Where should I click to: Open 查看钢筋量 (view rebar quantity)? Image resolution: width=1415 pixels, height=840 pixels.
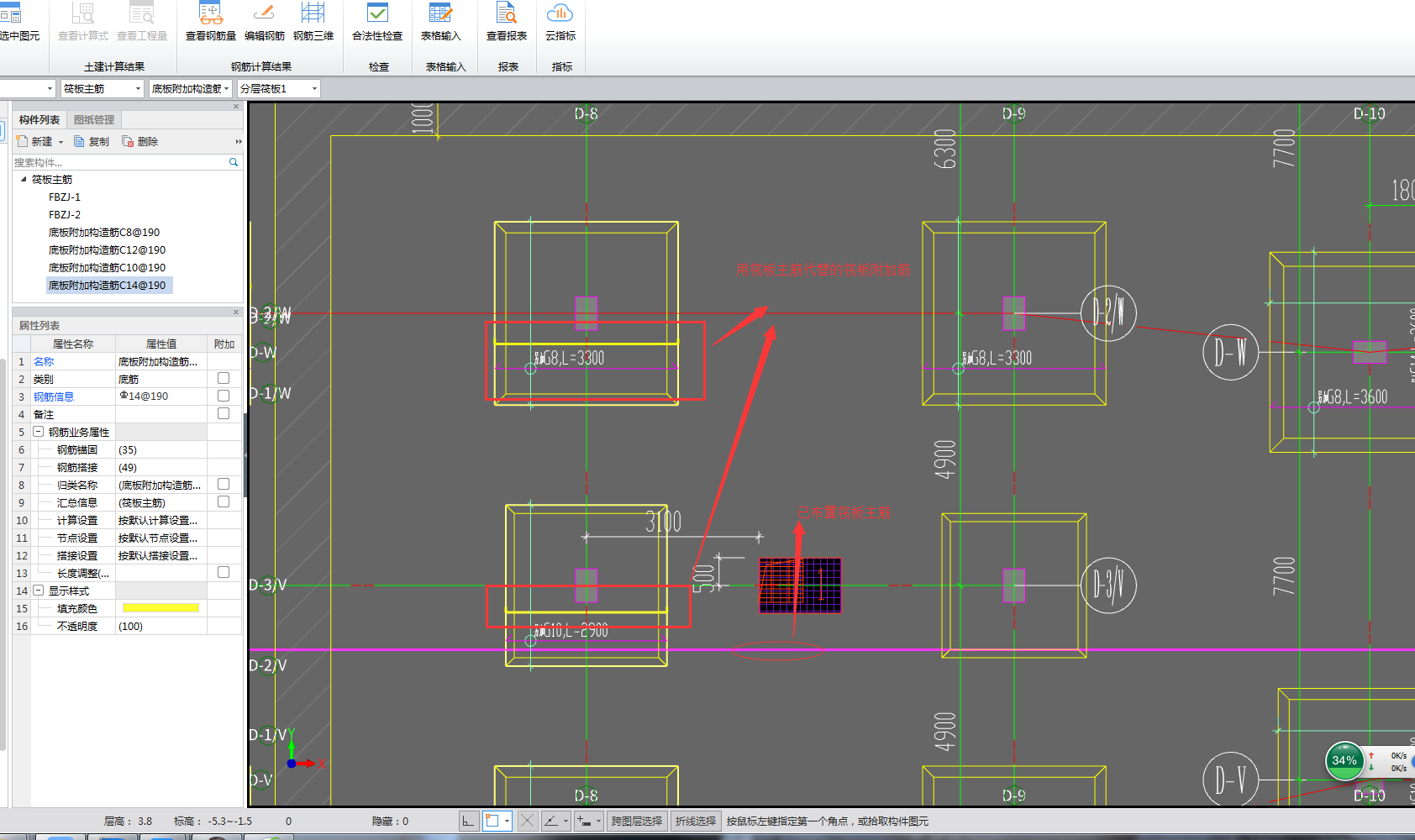[211, 23]
